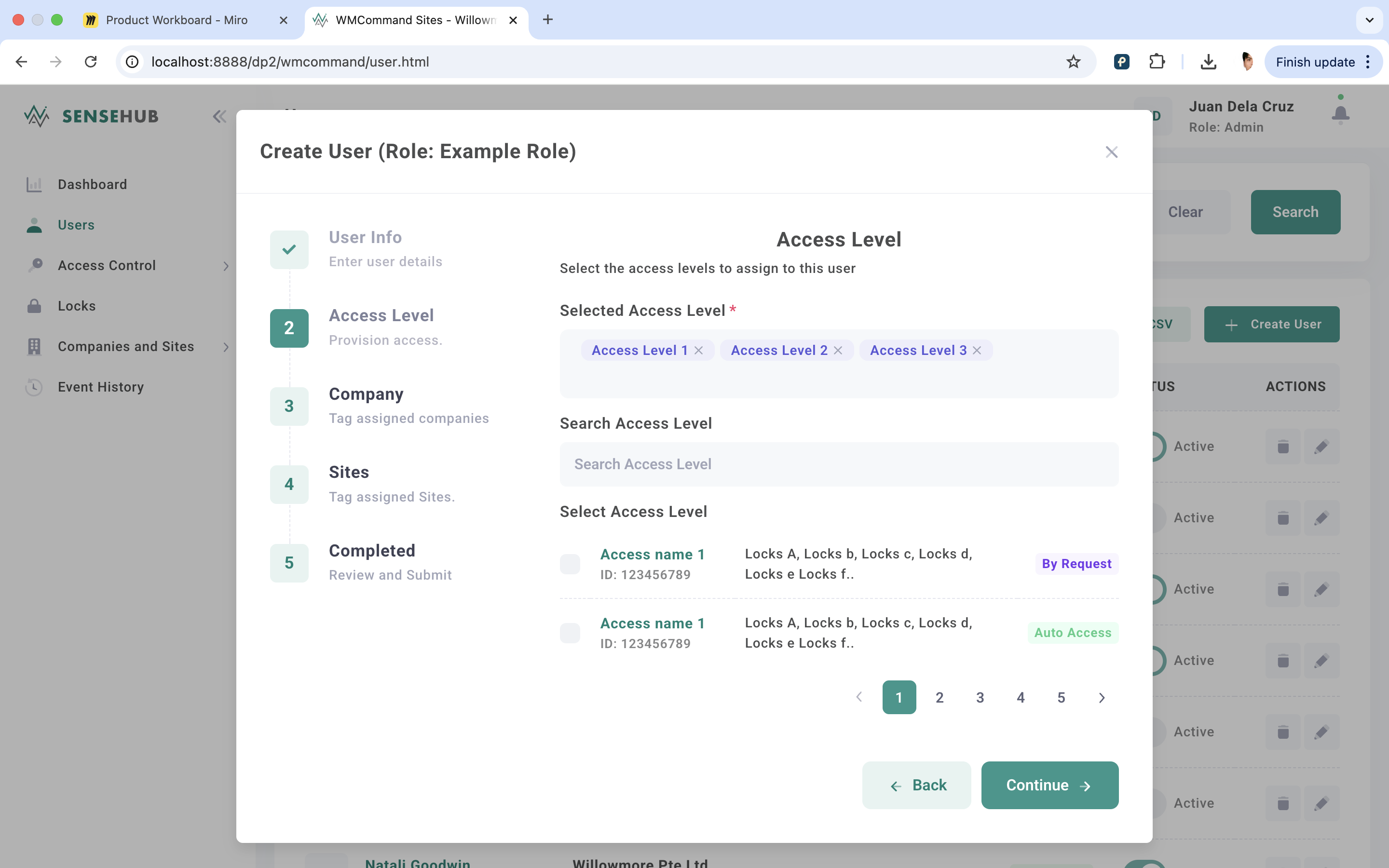Collapse sidebar with double-chevron icon

219,117
